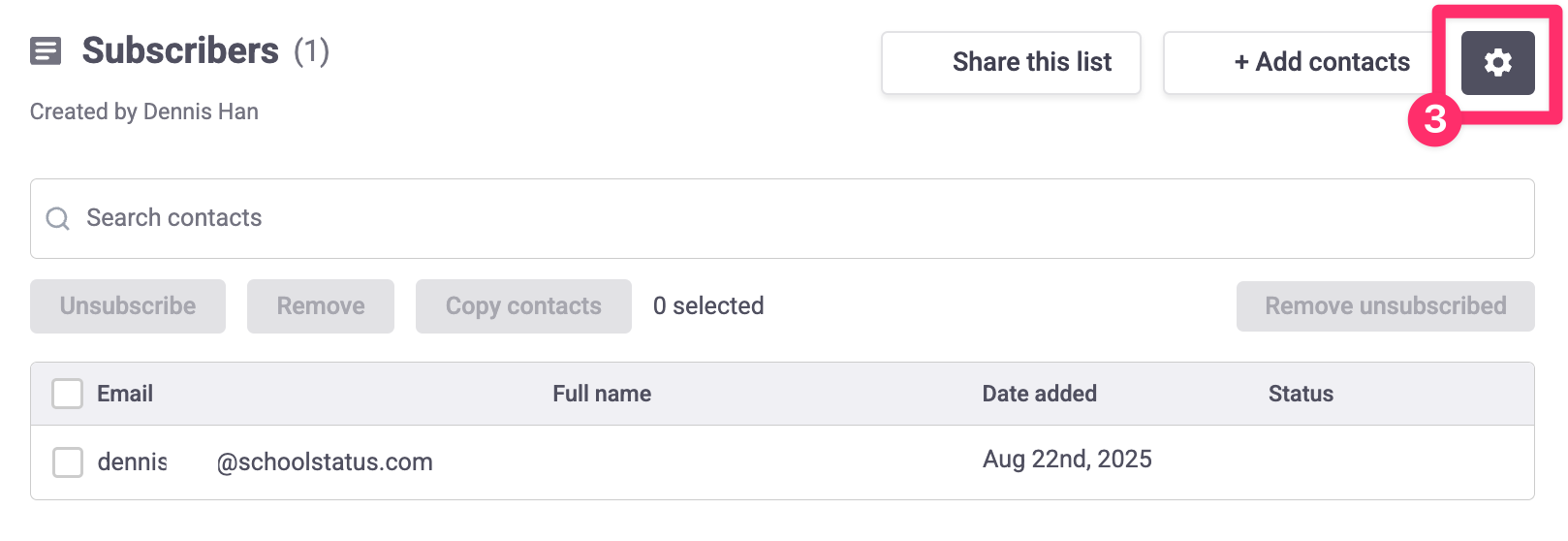The width and height of the screenshot is (1568, 541).
Task: Click the Unsubscribe button
Action: [128, 306]
